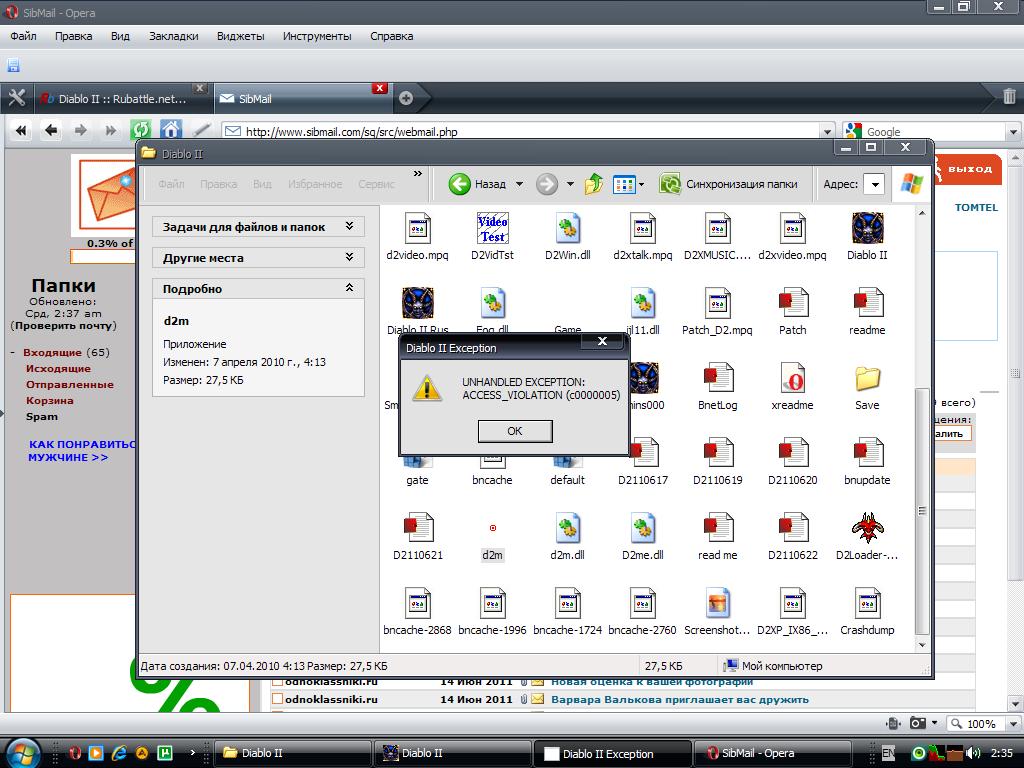
Task: Reload the page with Opera's refresh icon
Action: [x=140, y=130]
